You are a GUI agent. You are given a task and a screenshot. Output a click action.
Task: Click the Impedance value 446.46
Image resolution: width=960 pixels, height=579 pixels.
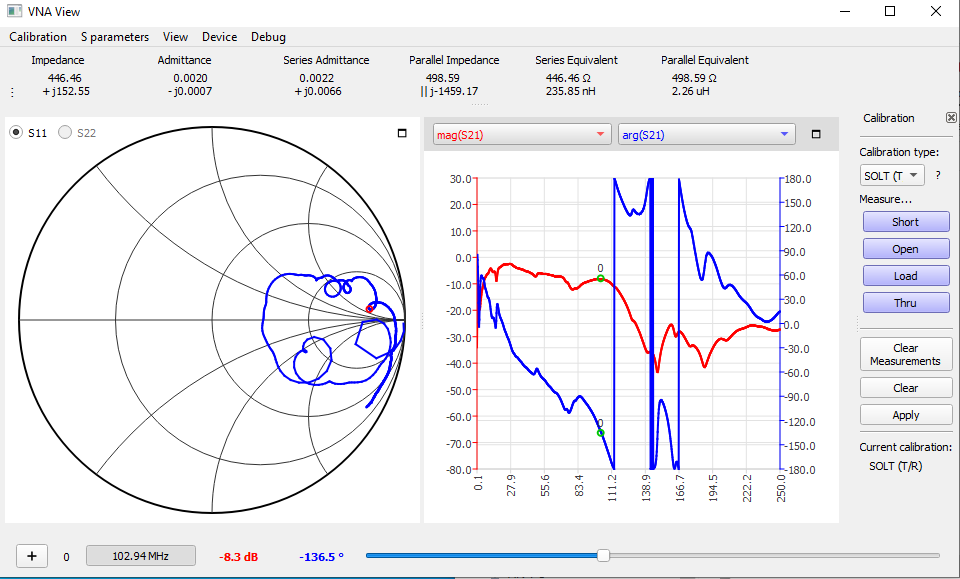coord(64,78)
